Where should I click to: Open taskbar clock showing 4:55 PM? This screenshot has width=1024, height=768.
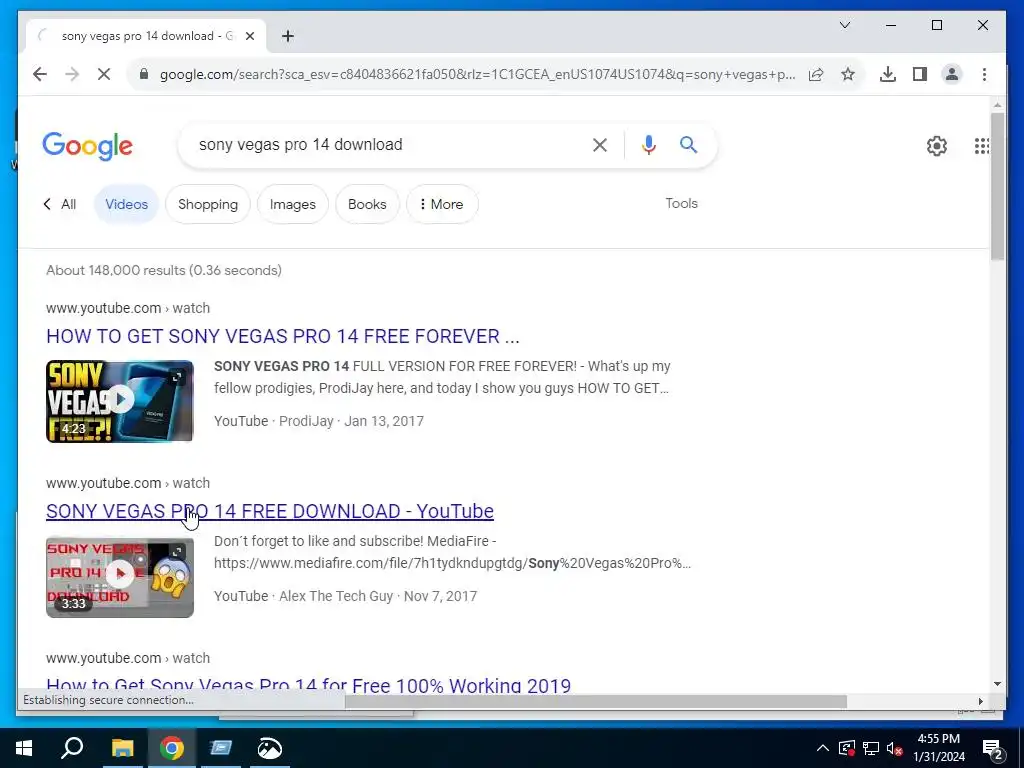(938, 748)
